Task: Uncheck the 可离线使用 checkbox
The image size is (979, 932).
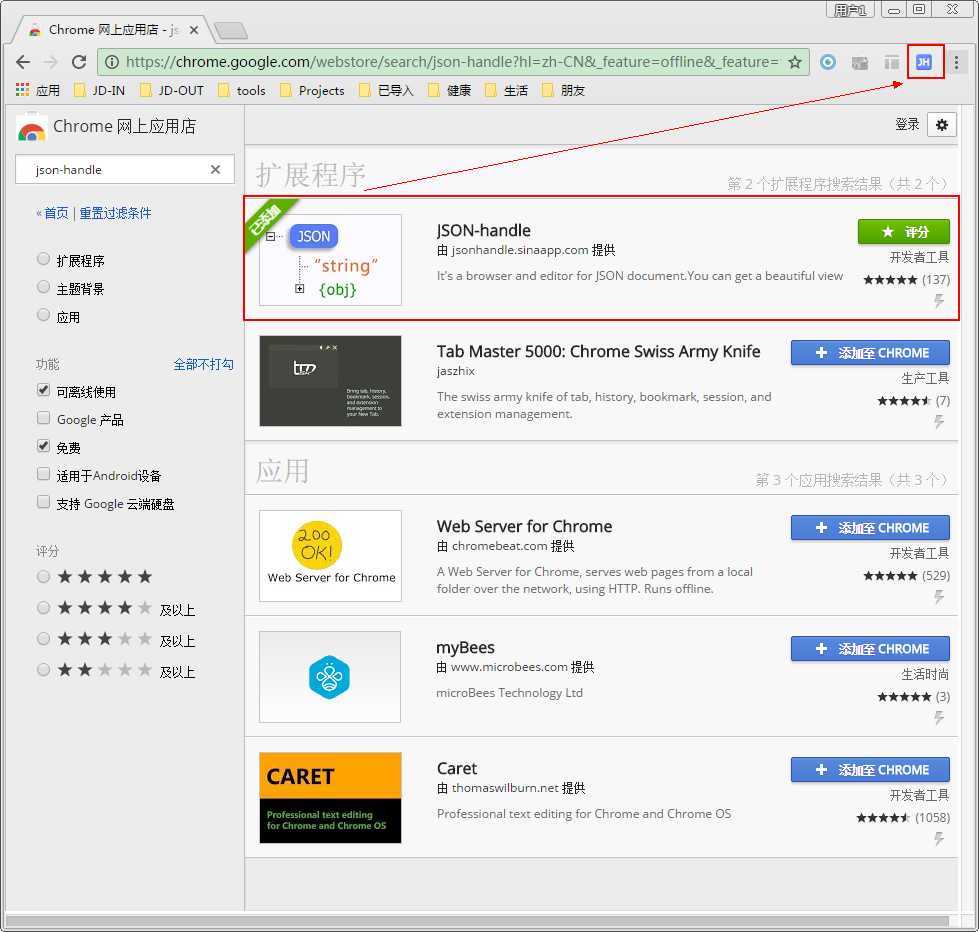Action: (x=43, y=390)
